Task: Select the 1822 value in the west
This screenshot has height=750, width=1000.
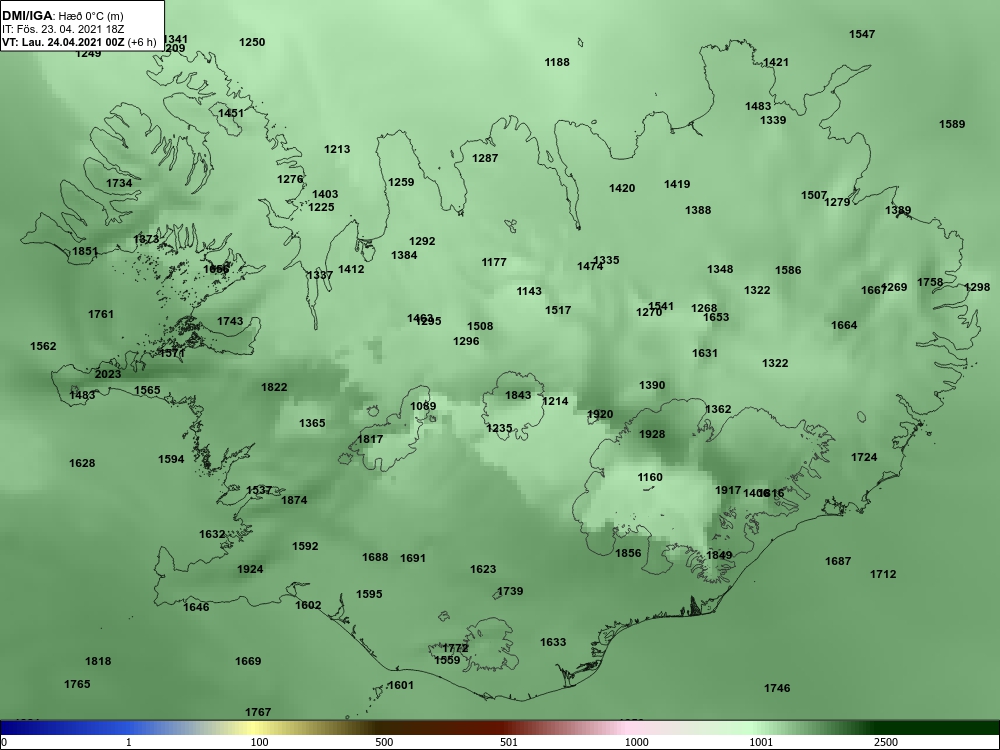Action: pyautogui.click(x=274, y=387)
